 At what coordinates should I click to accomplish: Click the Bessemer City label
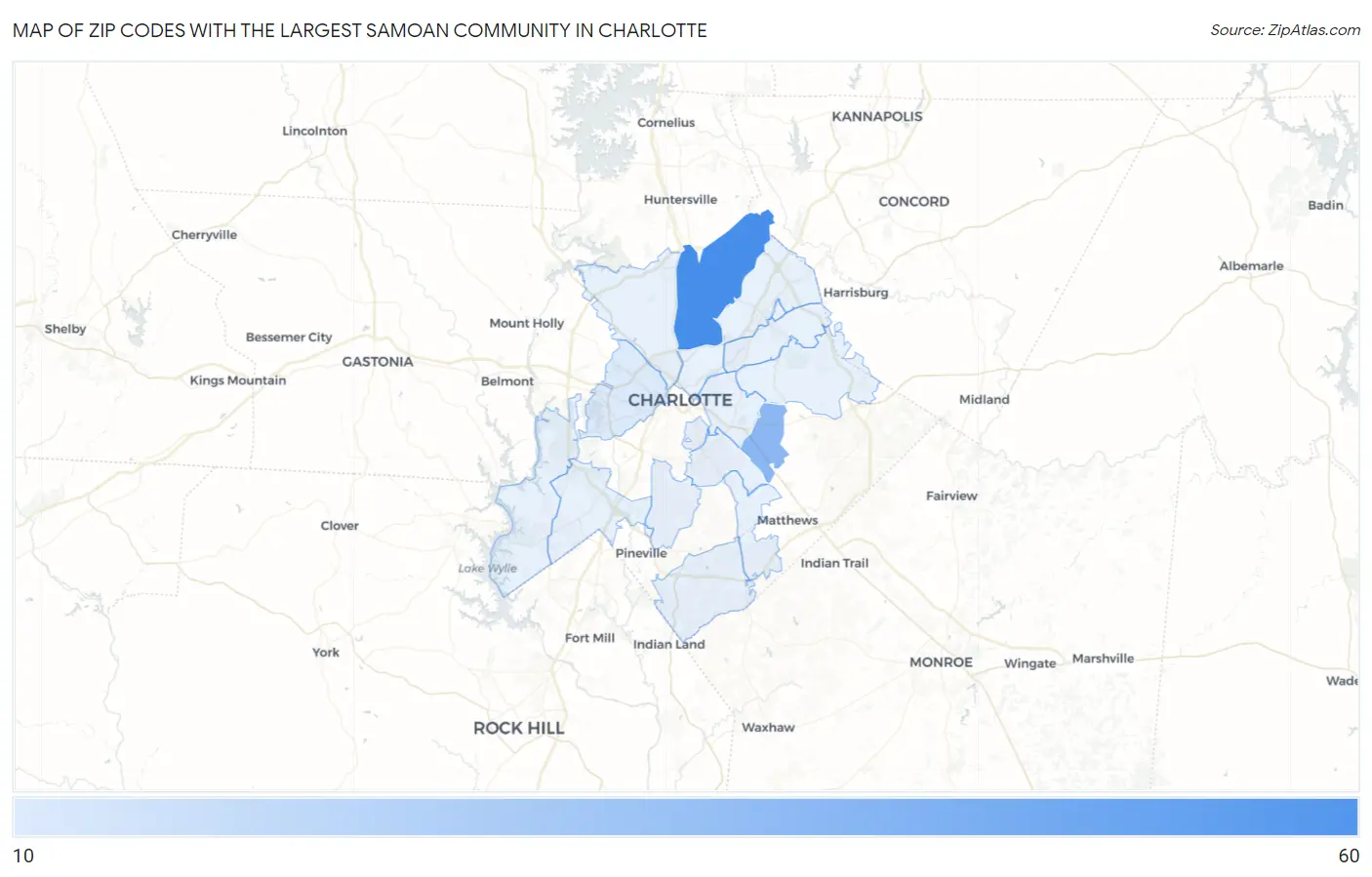289,338
